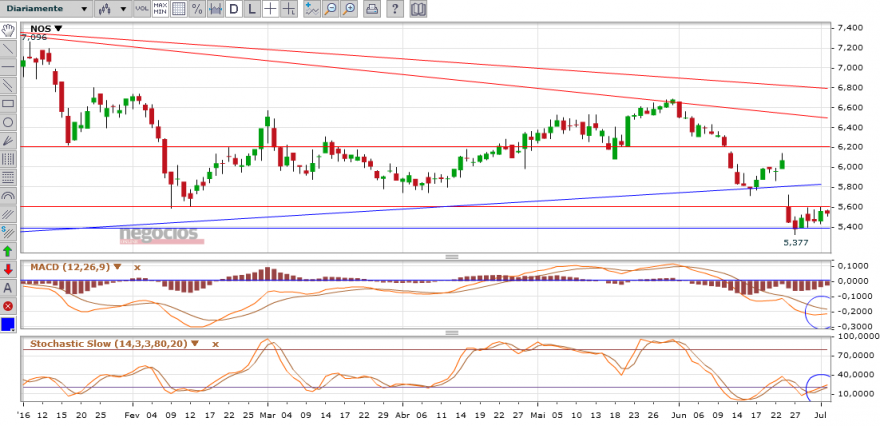This screenshot has width=880, height=426.
Task: Select the Fibonacci arc tool
Action: (8, 196)
